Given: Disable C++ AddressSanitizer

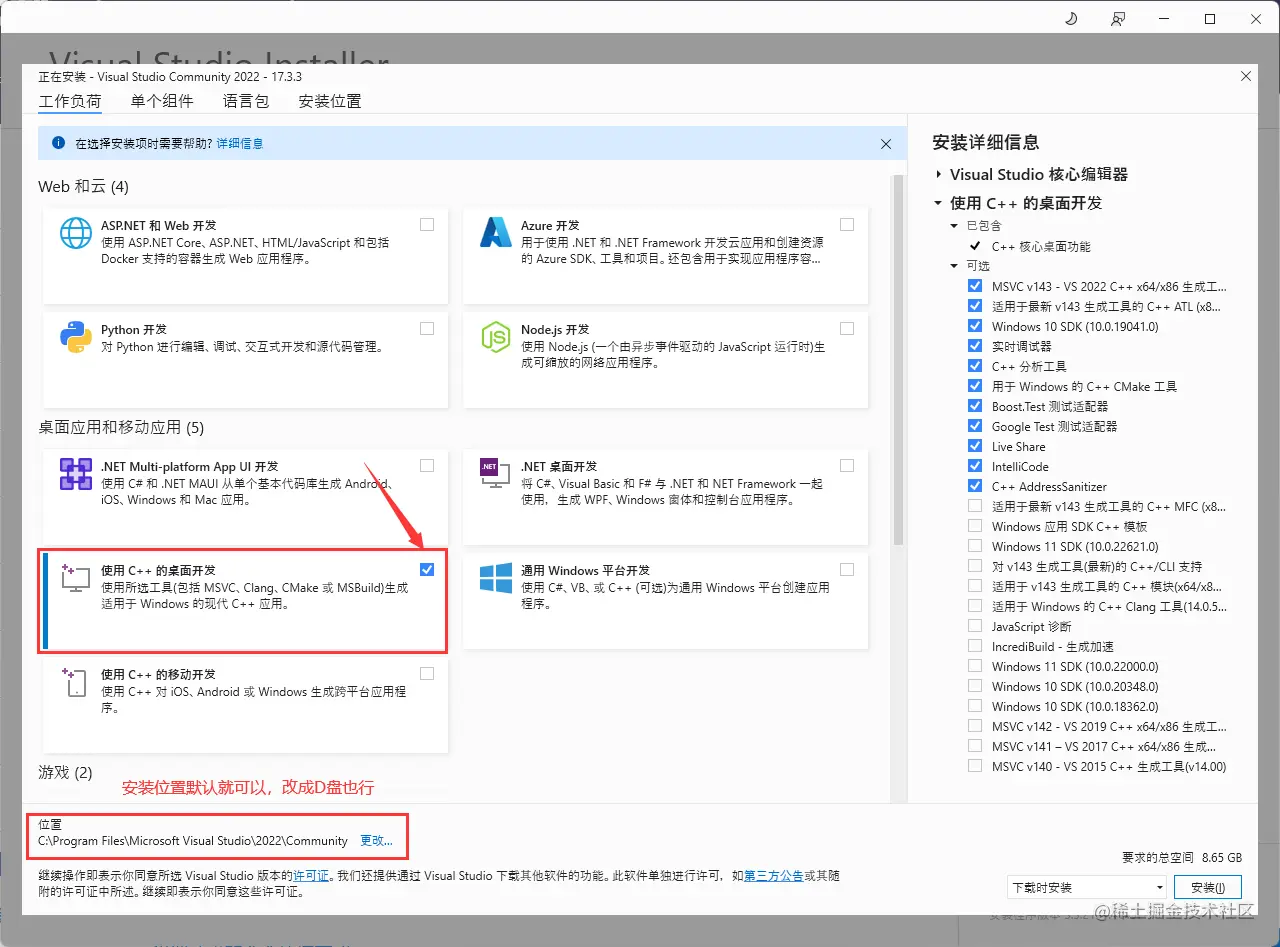Looking at the screenshot, I should tap(975, 486).
